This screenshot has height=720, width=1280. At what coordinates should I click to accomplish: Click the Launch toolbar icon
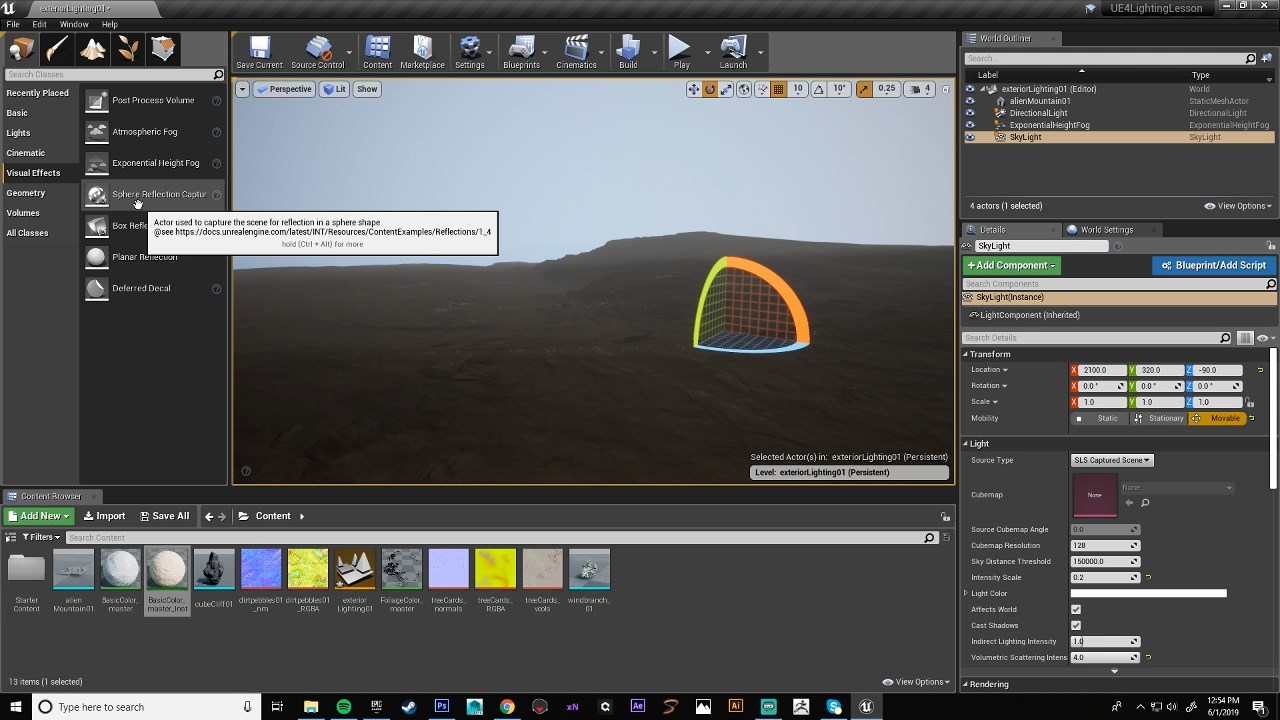pos(733,53)
